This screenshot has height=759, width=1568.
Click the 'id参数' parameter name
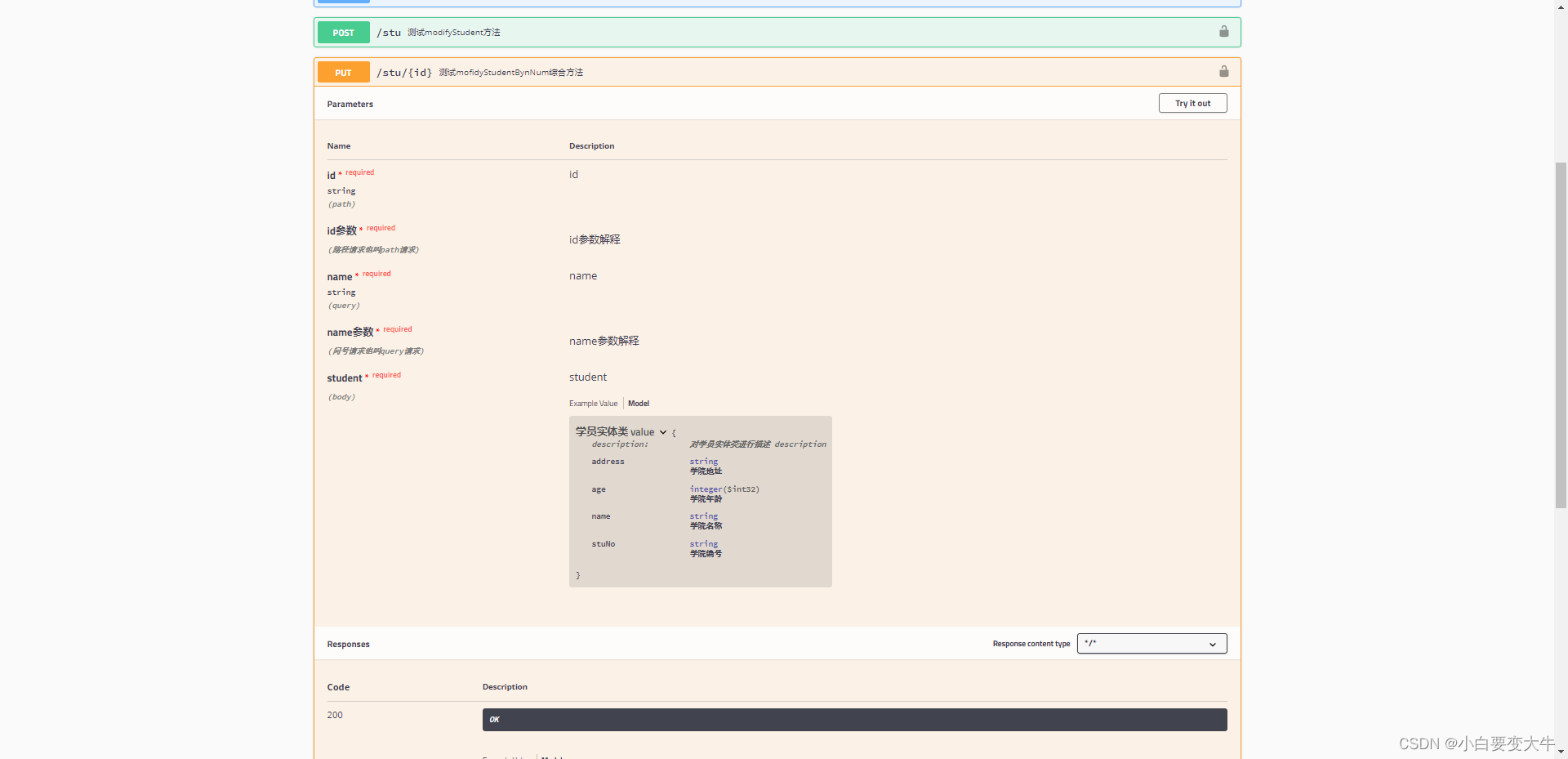342,230
